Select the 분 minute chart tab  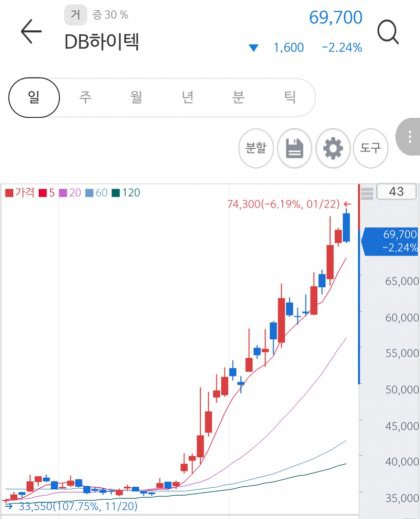(x=238, y=97)
